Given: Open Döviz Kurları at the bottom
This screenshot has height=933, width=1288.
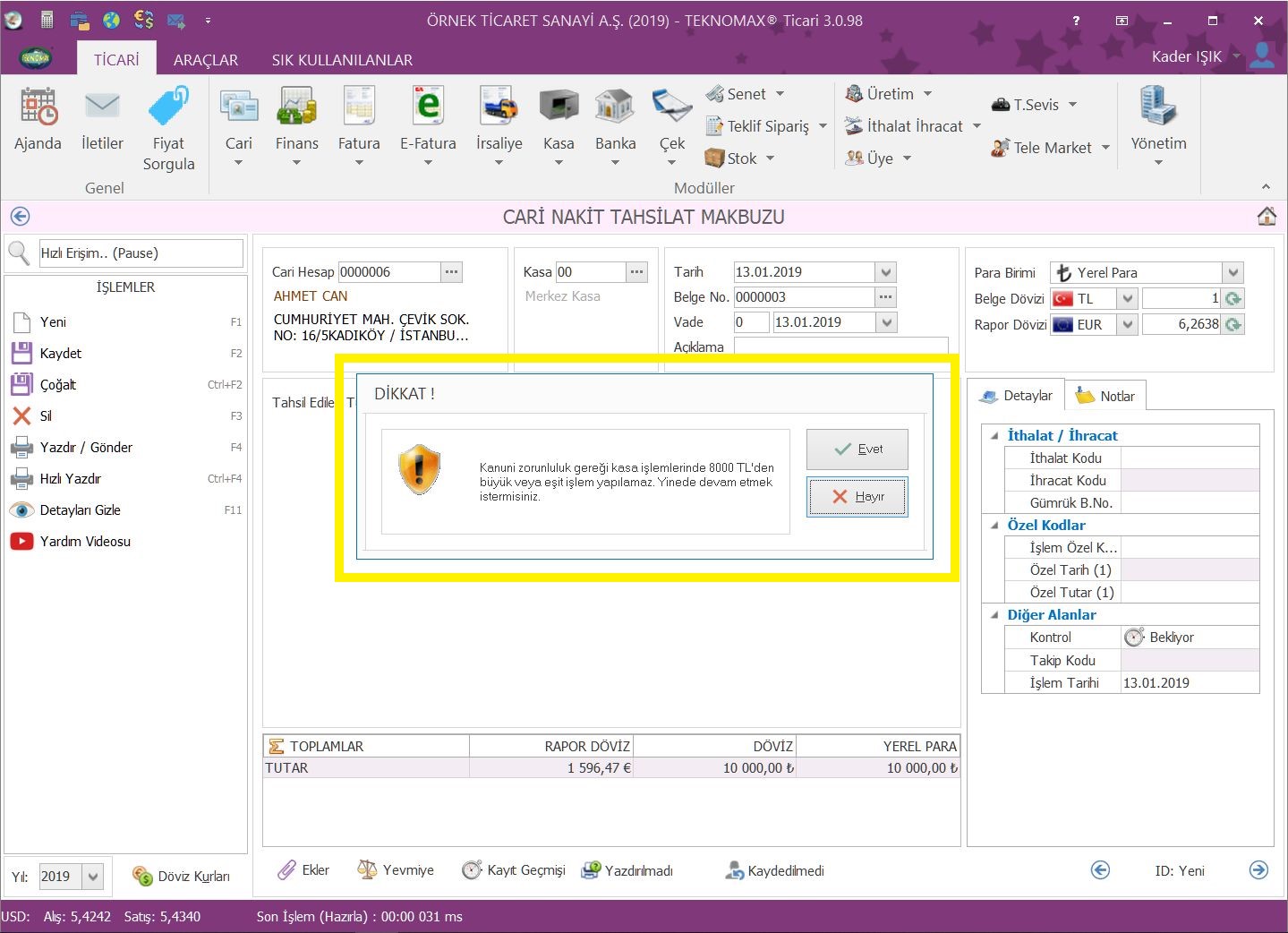Looking at the screenshot, I should pyautogui.click(x=181, y=877).
